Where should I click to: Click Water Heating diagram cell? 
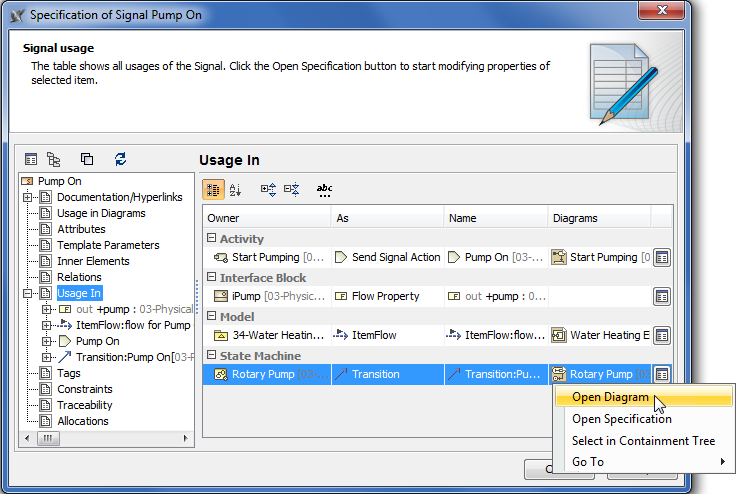[600, 335]
